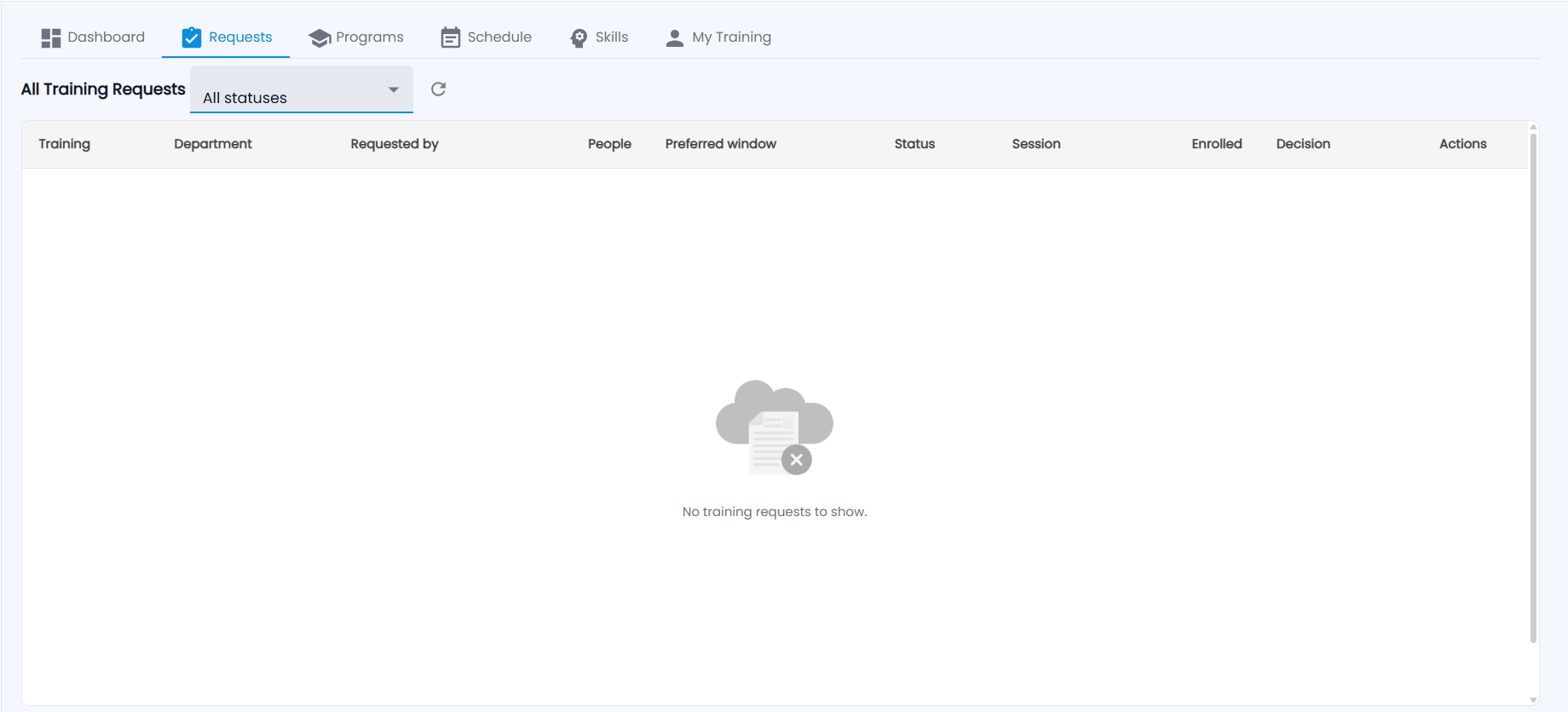This screenshot has width=1568, height=712.
Task: Click the Schedule calendar icon
Action: tap(451, 37)
